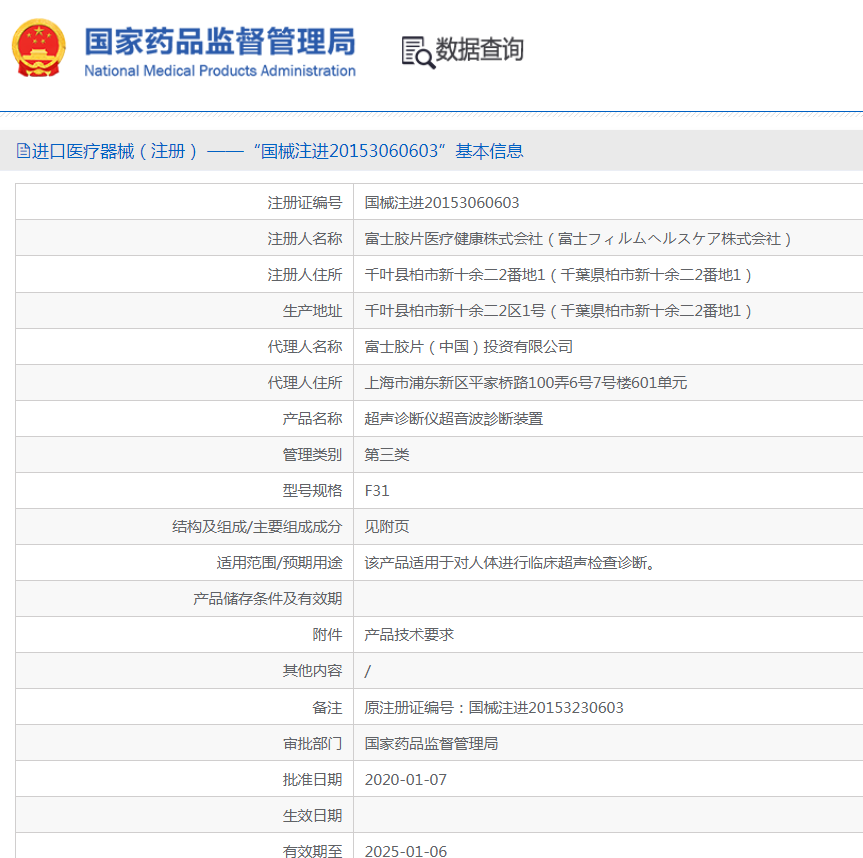Click the document icon before 进口医疗器械
The height and width of the screenshot is (858, 863).
23,150
